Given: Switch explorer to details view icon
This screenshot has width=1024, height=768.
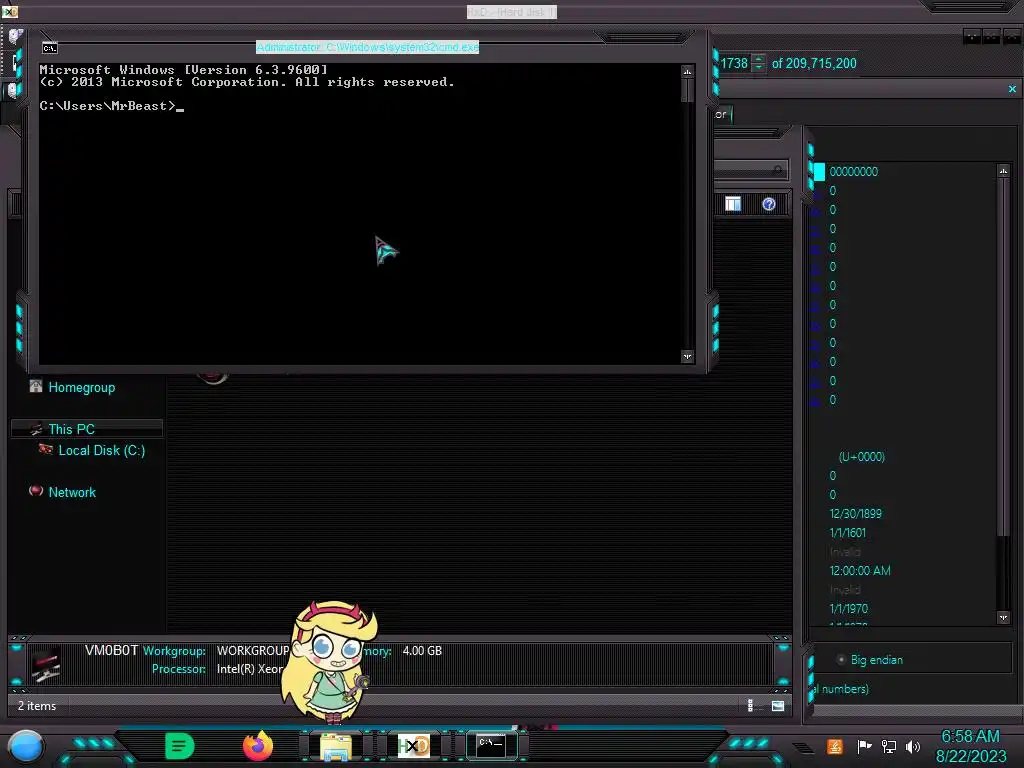Looking at the screenshot, I should coord(750,705).
